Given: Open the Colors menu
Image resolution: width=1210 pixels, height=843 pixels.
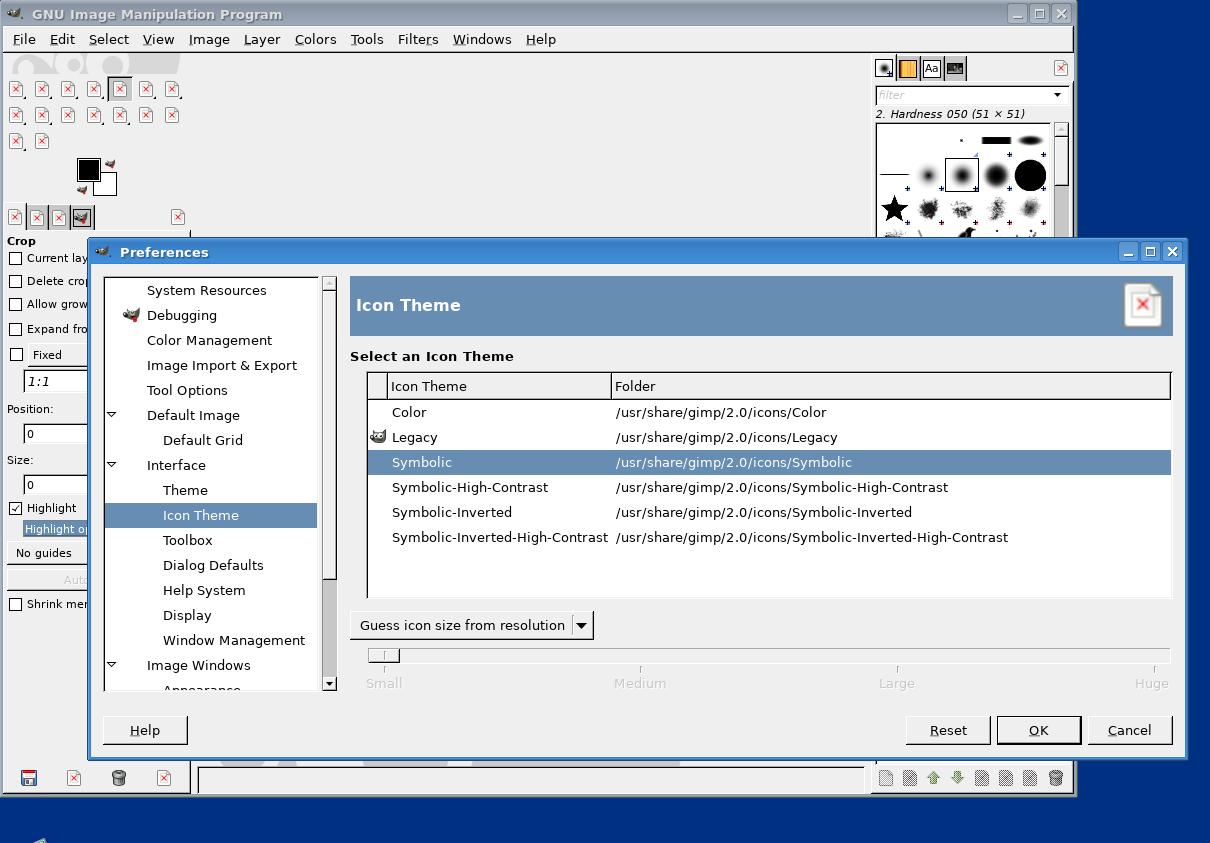Looking at the screenshot, I should 315,39.
